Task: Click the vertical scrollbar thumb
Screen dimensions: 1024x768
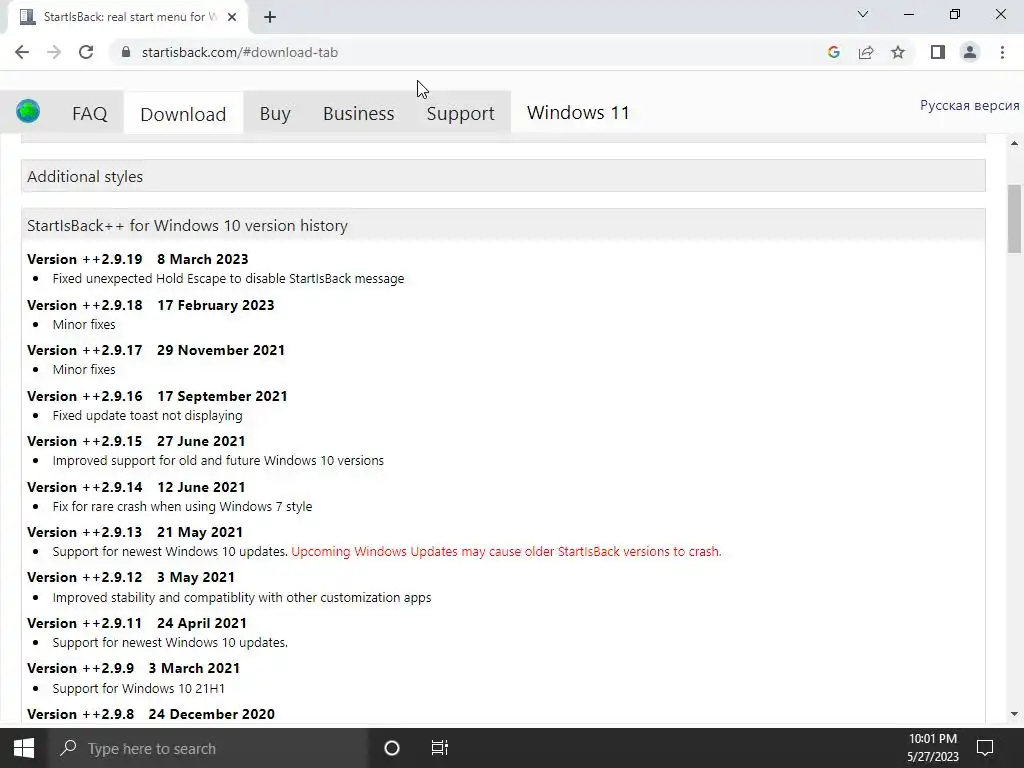Action: [x=1014, y=219]
